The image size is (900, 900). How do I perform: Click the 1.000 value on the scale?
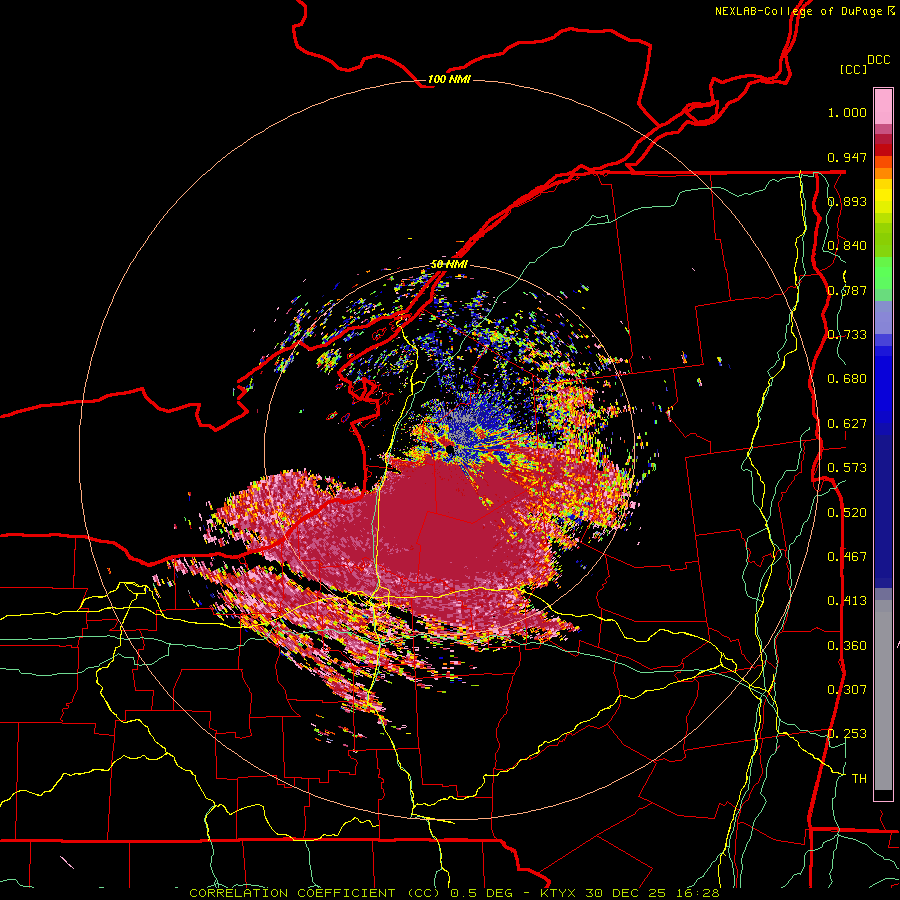[847, 112]
